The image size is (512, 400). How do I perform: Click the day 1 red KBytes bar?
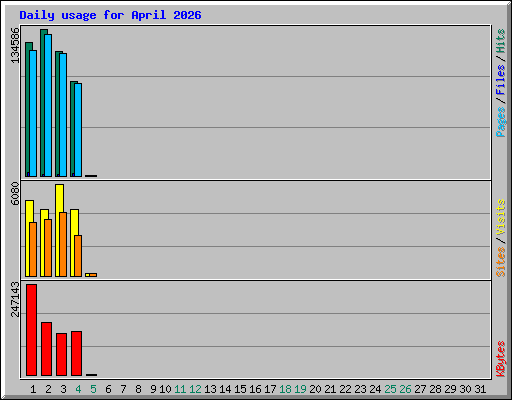[x=31, y=330]
